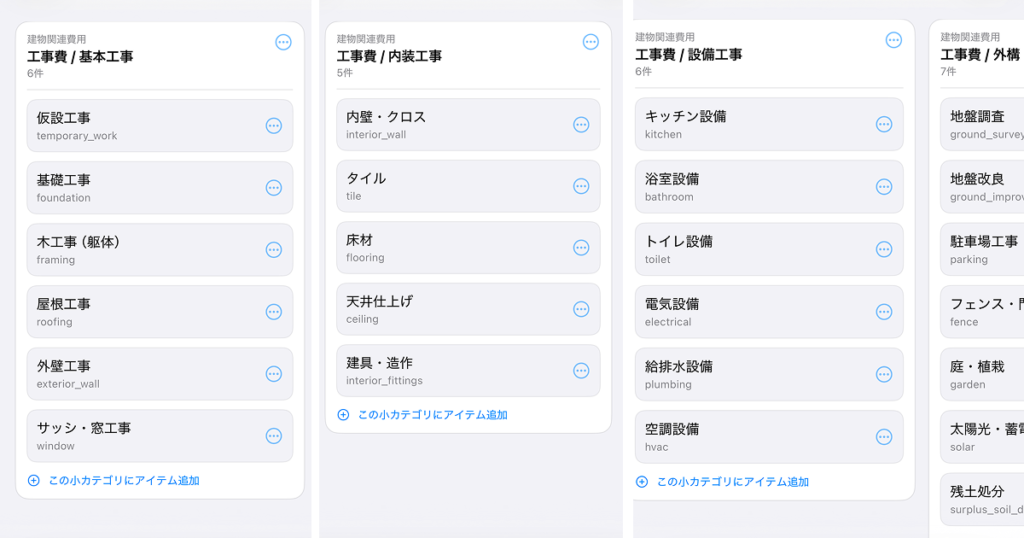Screen dimensions: 1024x538
Task: Open options menu for 空調設備 item
Action: click(884, 437)
